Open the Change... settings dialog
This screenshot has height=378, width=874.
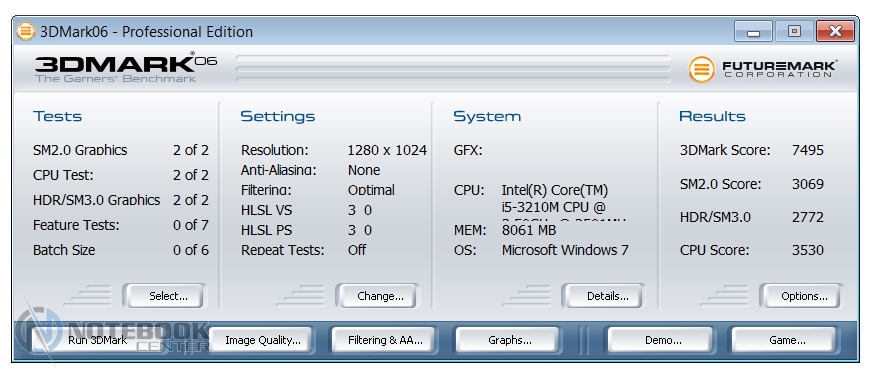pyautogui.click(x=377, y=296)
